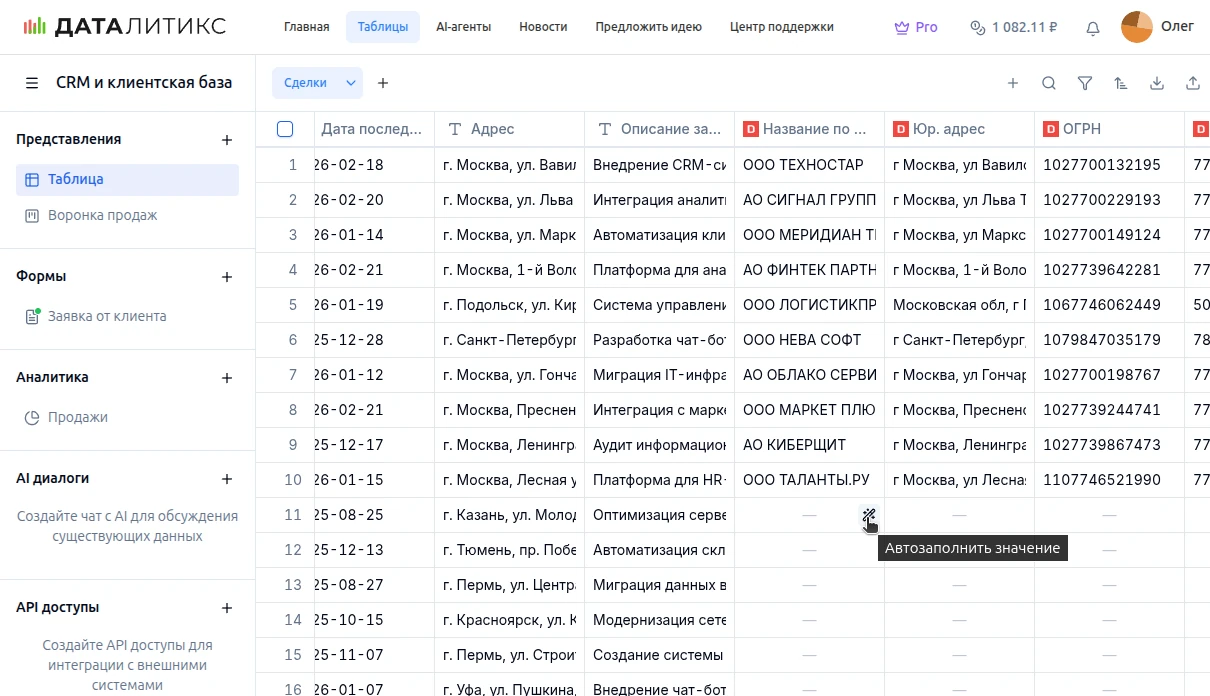Screen dimensions: 1210x696
Task: Click the download table icon
Action: (1156, 84)
